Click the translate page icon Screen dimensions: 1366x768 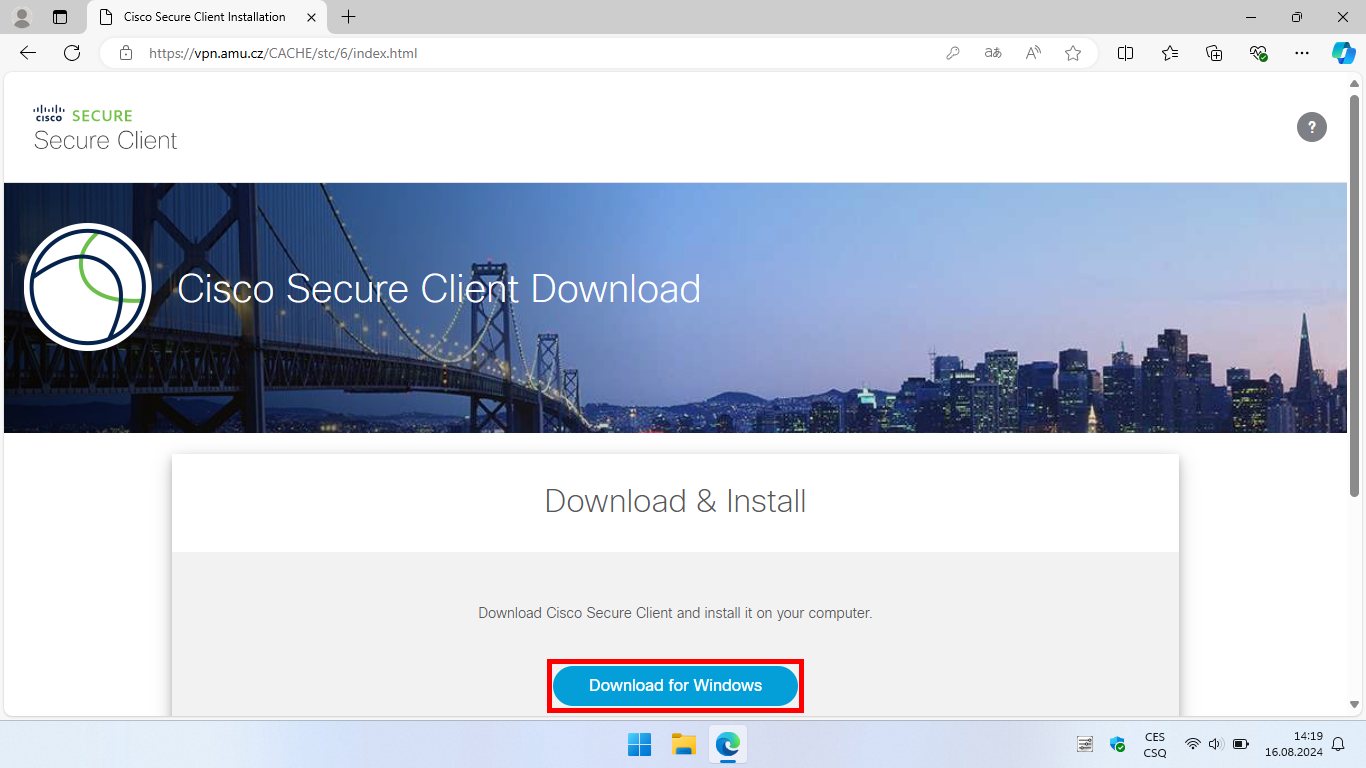[x=993, y=53]
